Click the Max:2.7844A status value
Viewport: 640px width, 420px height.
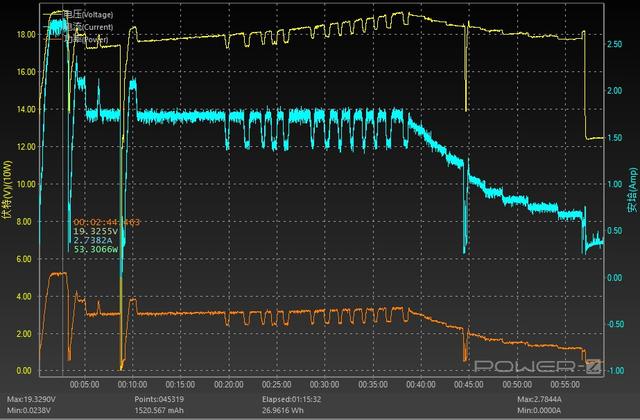coord(540,399)
